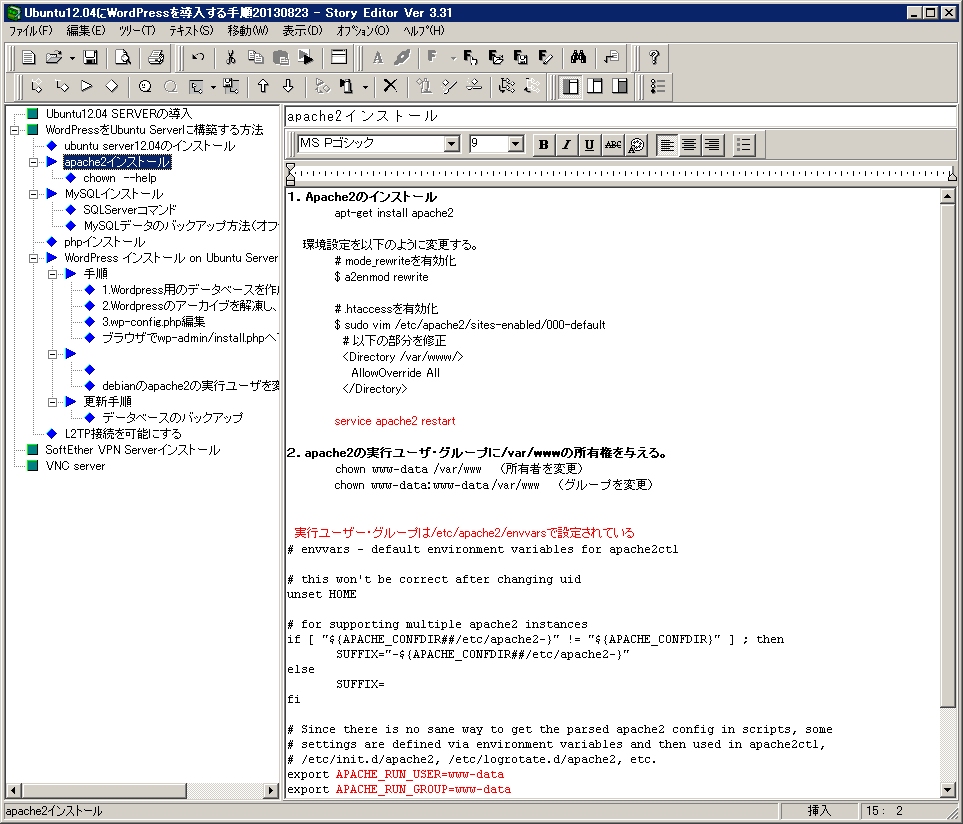Open the 編集(E) menu
This screenshot has width=963, height=824.
point(85,31)
